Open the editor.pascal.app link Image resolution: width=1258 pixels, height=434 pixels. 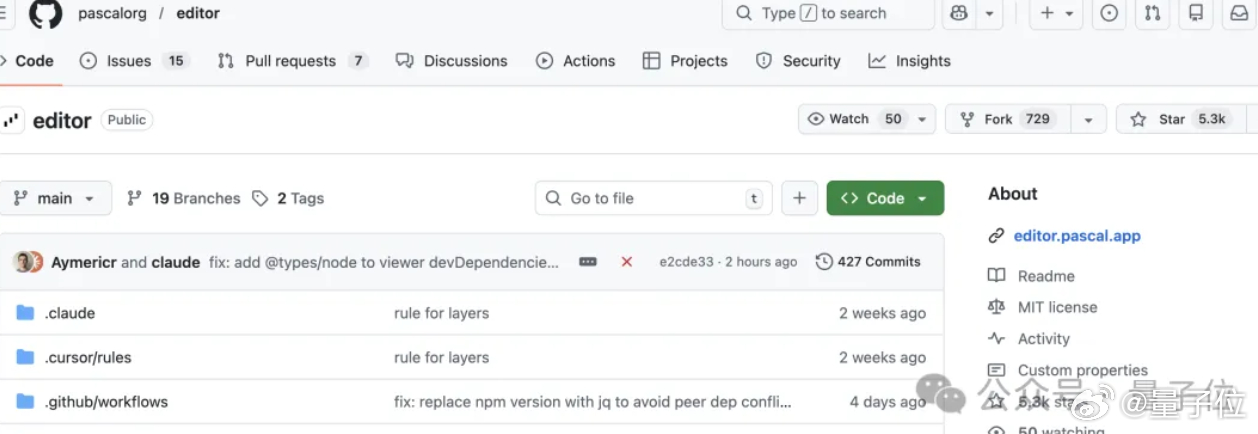point(1077,236)
